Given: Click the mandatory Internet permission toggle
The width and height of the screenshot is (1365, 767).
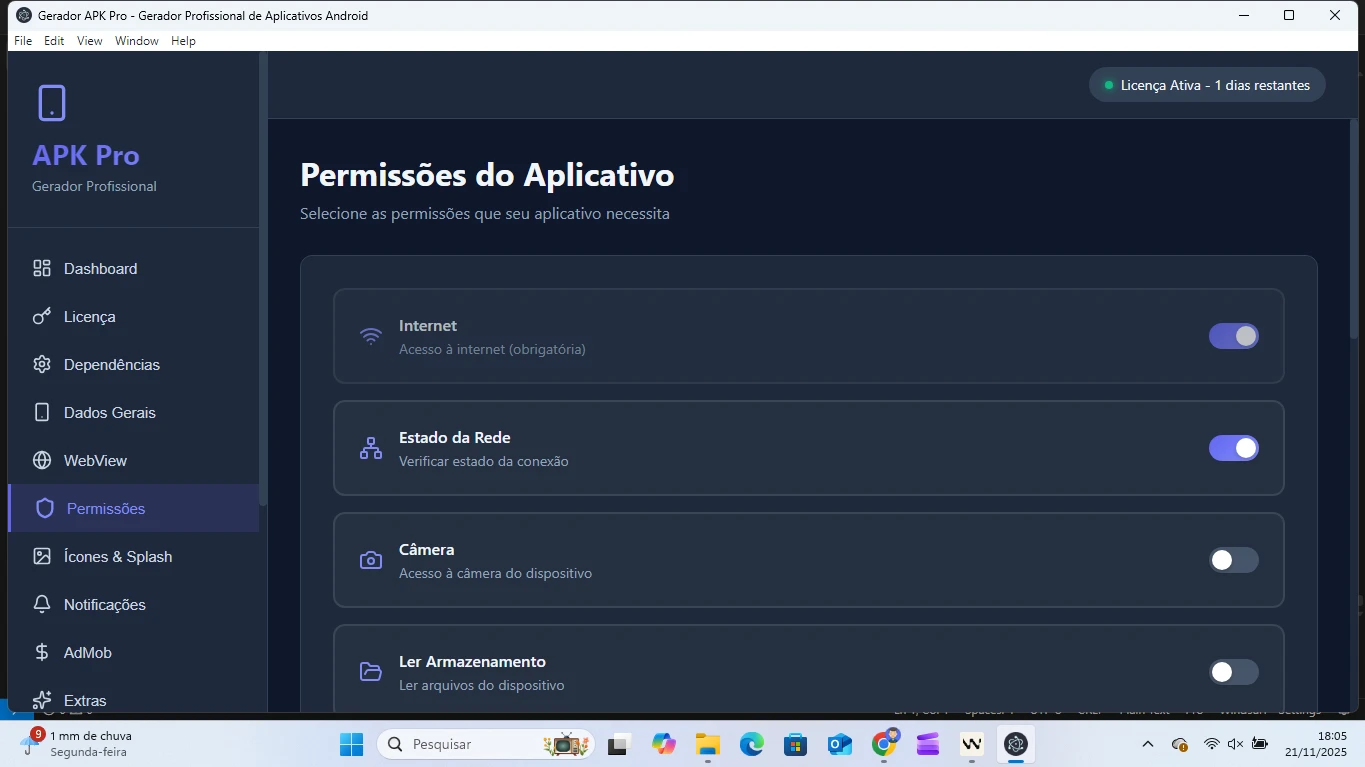Looking at the screenshot, I should [1233, 336].
